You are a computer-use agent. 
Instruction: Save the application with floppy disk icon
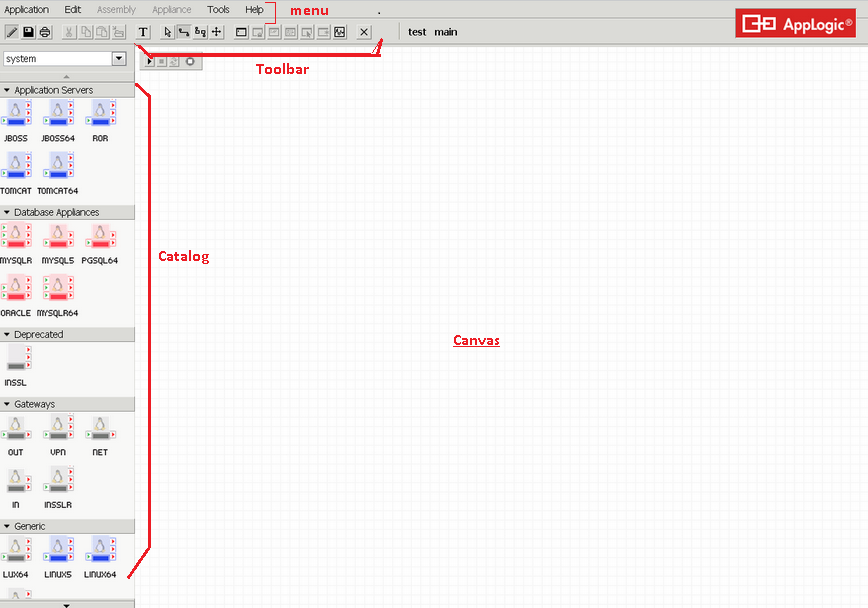[28, 32]
